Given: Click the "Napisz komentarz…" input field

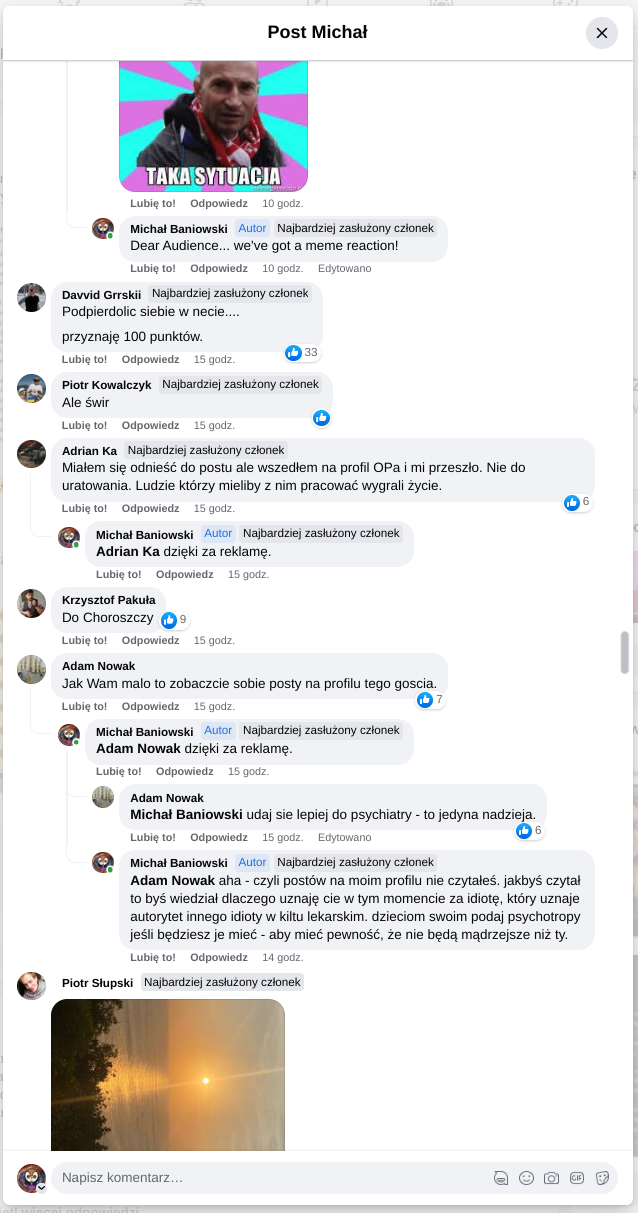Looking at the screenshot, I should tap(270, 1178).
